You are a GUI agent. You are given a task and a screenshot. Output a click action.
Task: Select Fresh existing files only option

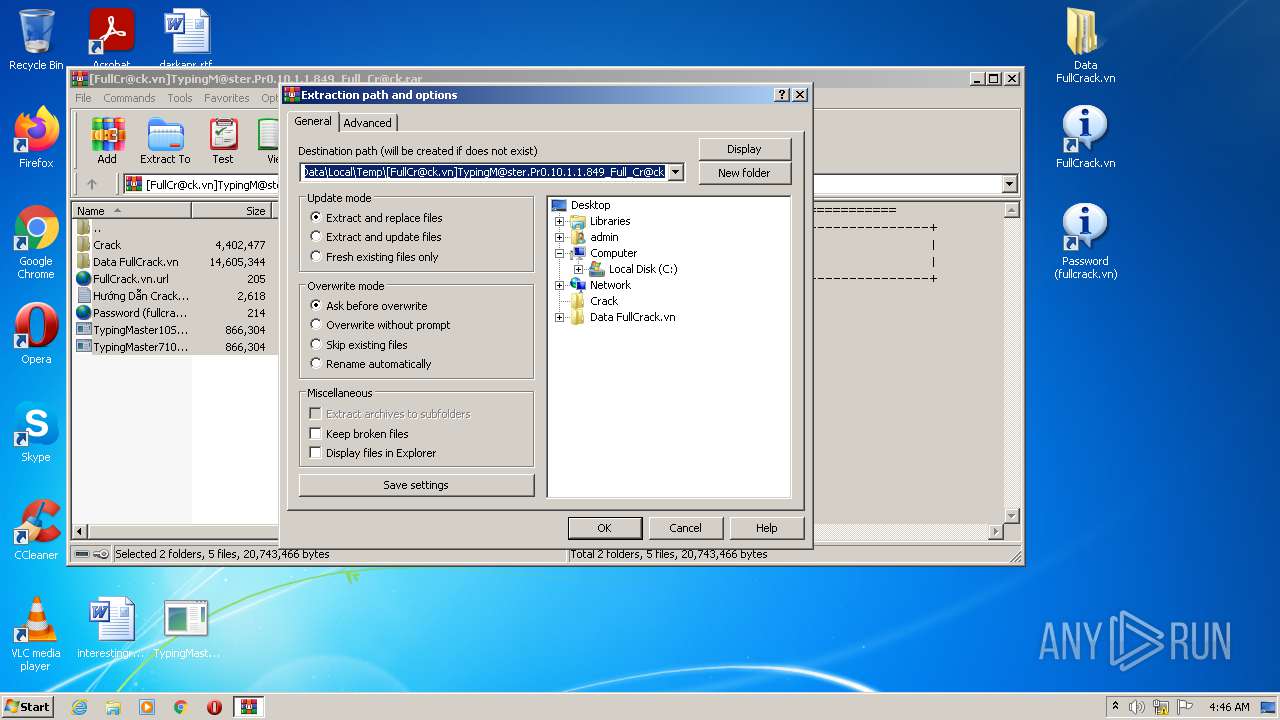tap(374, 257)
